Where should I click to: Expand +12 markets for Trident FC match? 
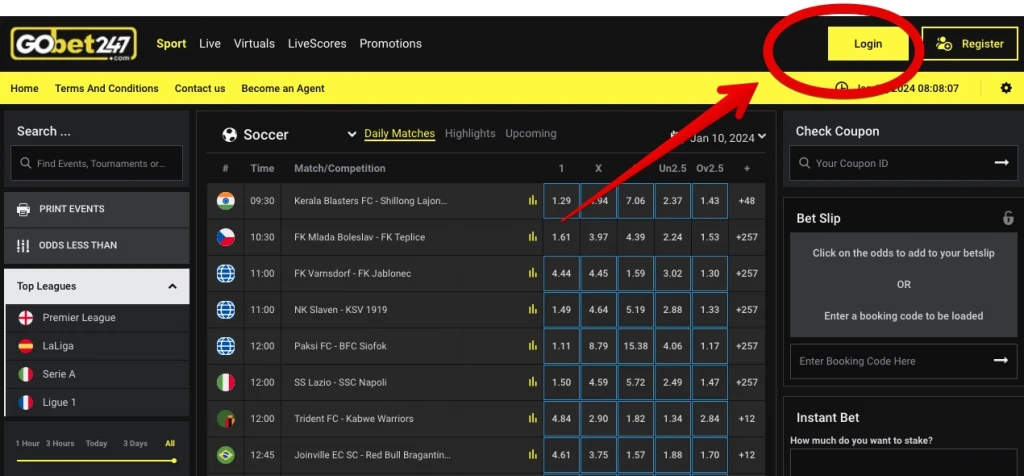(746, 419)
